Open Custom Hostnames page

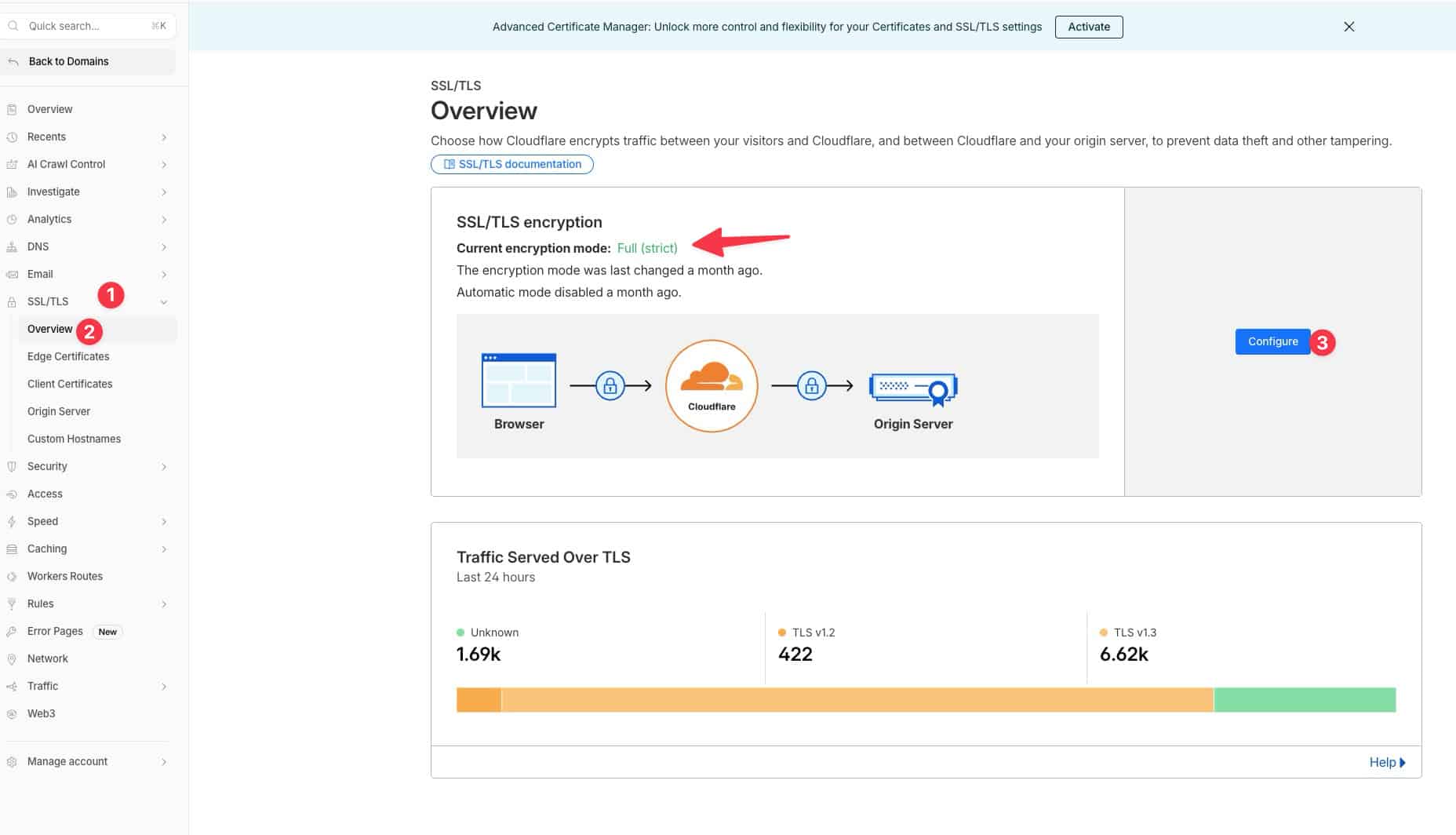coord(74,439)
